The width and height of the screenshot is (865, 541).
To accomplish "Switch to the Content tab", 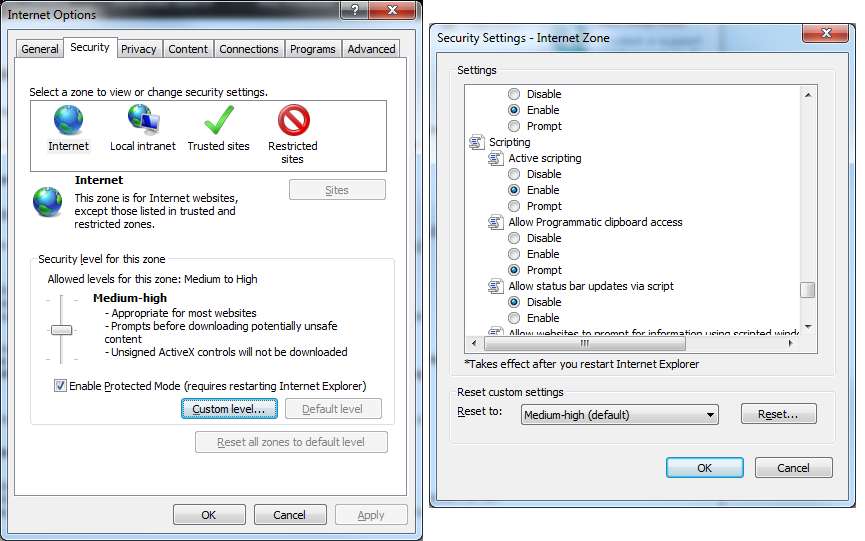I will click(x=188, y=49).
